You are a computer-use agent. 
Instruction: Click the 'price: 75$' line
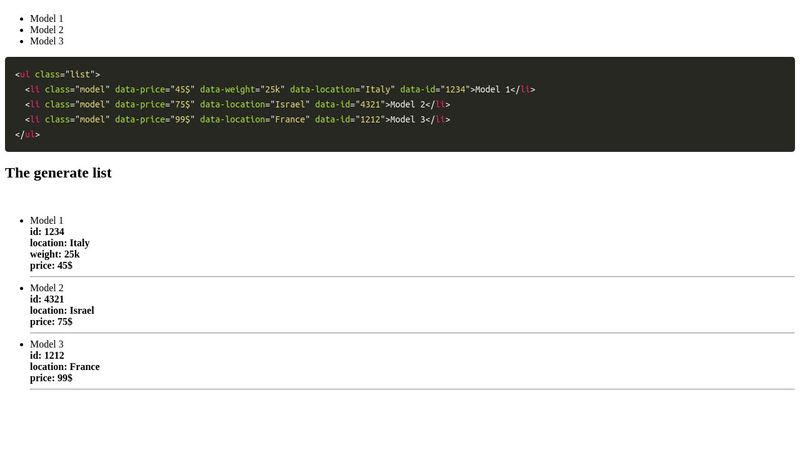point(51,322)
